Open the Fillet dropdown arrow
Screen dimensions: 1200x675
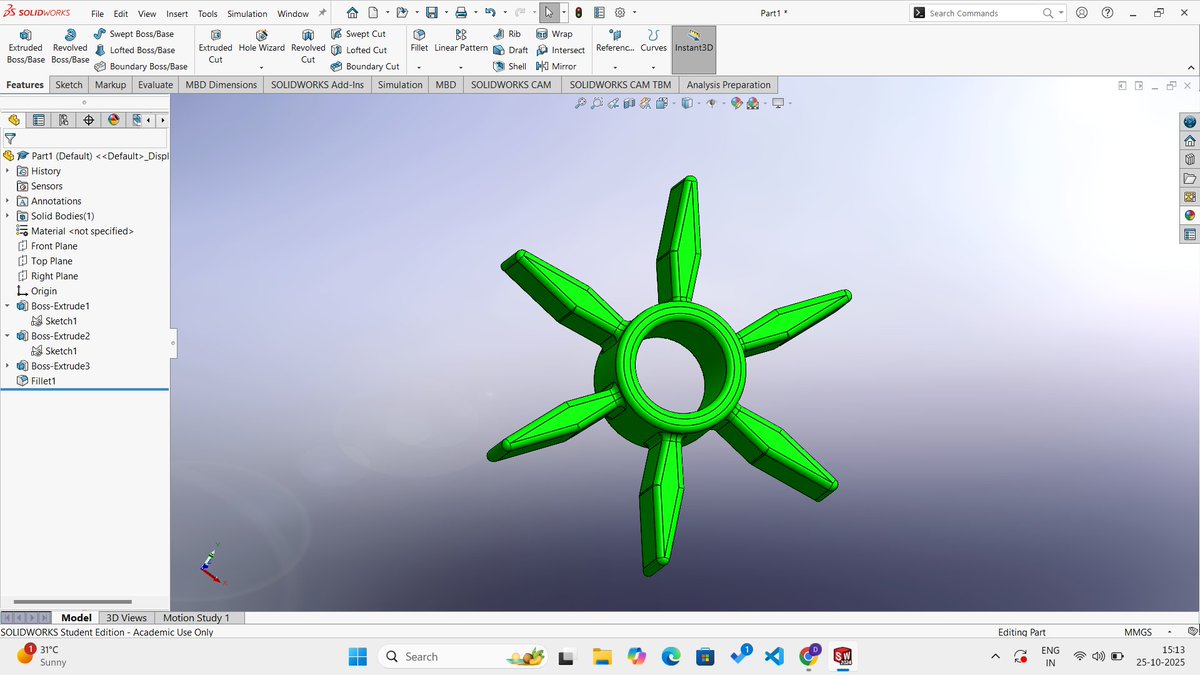point(419,67)
